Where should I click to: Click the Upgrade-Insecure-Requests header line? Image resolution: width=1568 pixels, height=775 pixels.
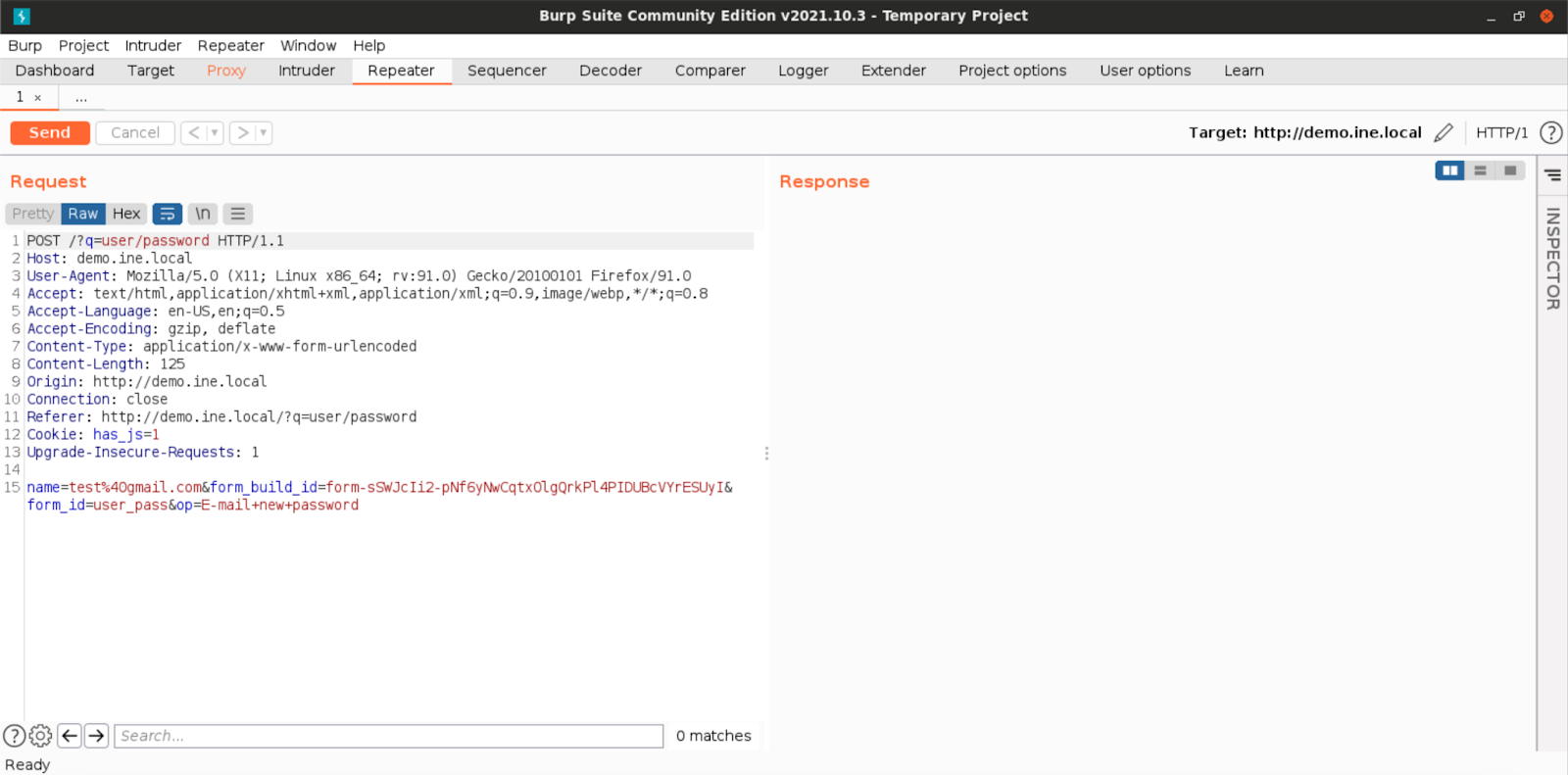pyautogui.click(x=143, y=453)
